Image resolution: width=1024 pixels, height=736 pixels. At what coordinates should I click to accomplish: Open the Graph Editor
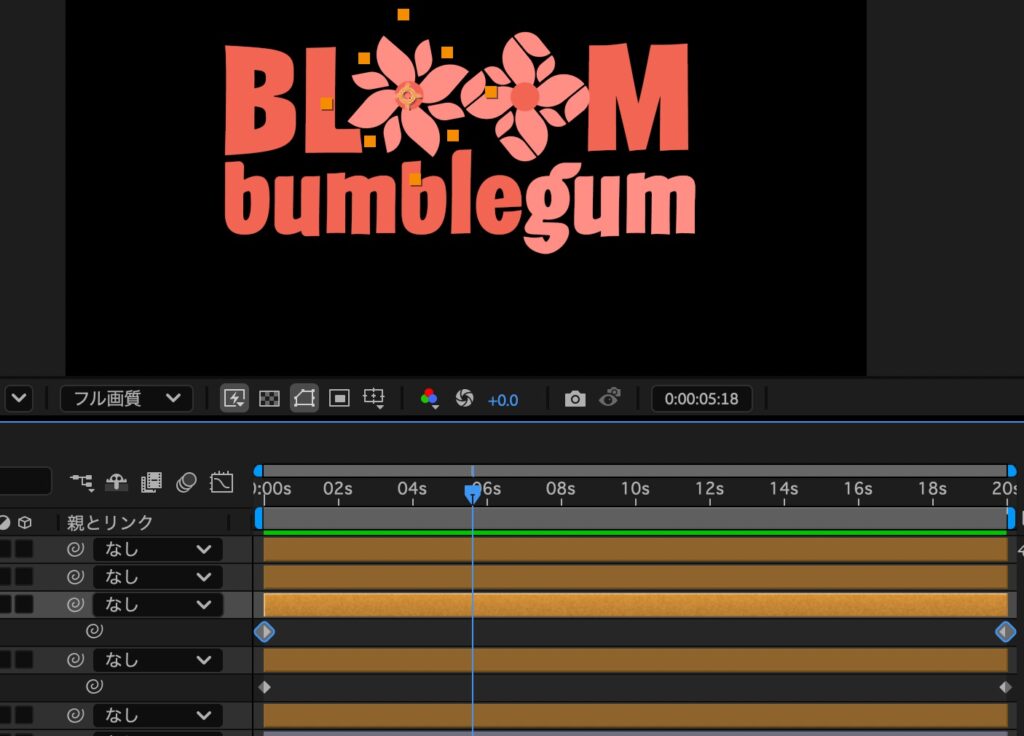tap(221, 482)
